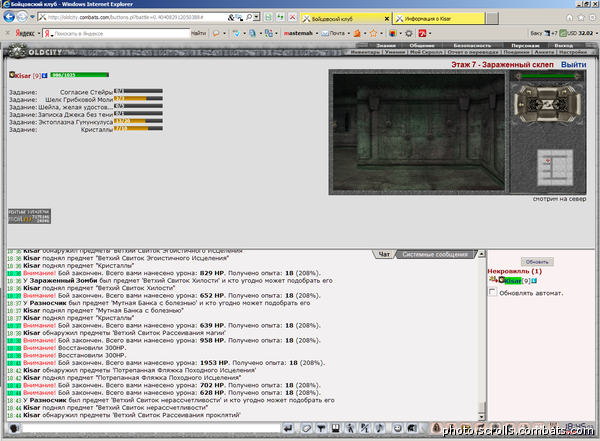Open the 'Выход' game menu
The height and width of the screenshot is (441, 600).
(x=563, y=46)
